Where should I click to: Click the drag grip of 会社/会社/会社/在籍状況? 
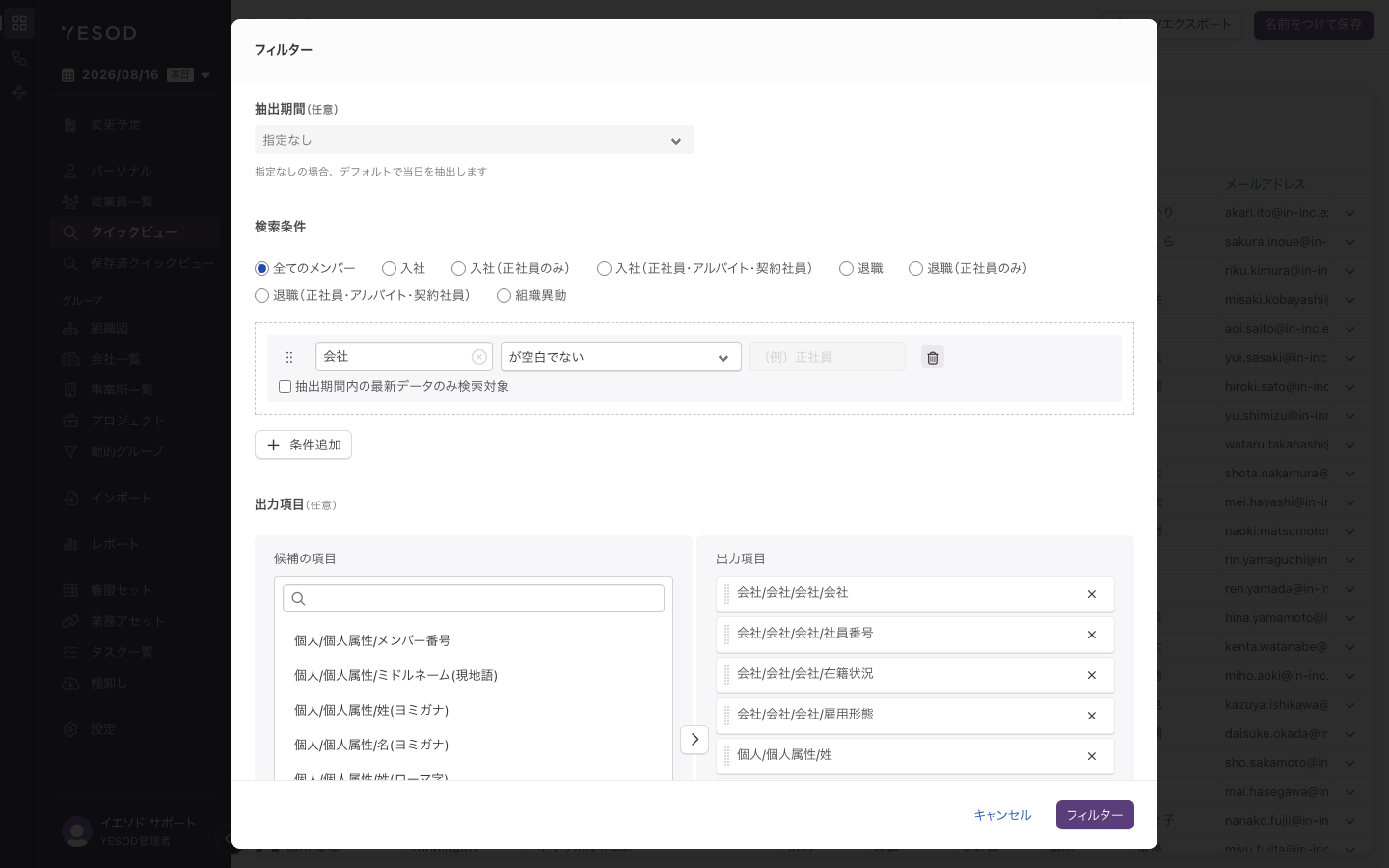pyautogui.click(x=726, y=675)
